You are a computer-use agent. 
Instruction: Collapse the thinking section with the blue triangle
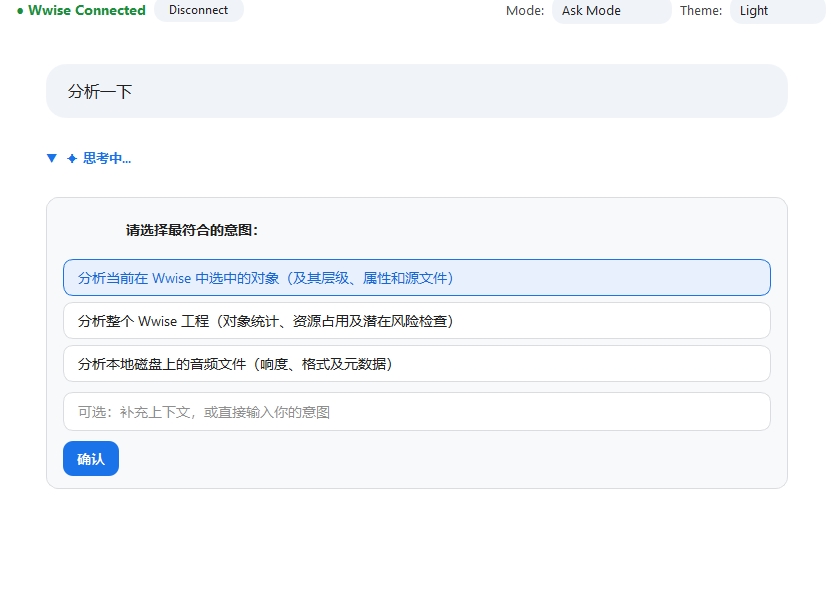(52, 158)
